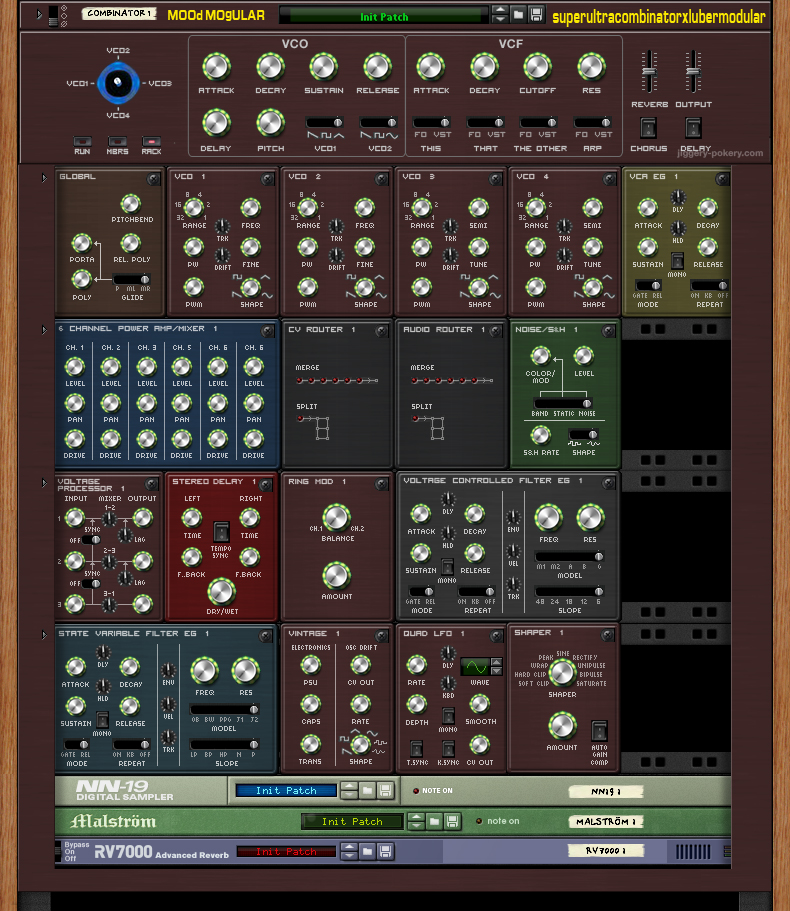Screen dimensions: 790x911
Task: Toggle K.SYNC switch on Quad LFO
Action: (x=448, y=748)
